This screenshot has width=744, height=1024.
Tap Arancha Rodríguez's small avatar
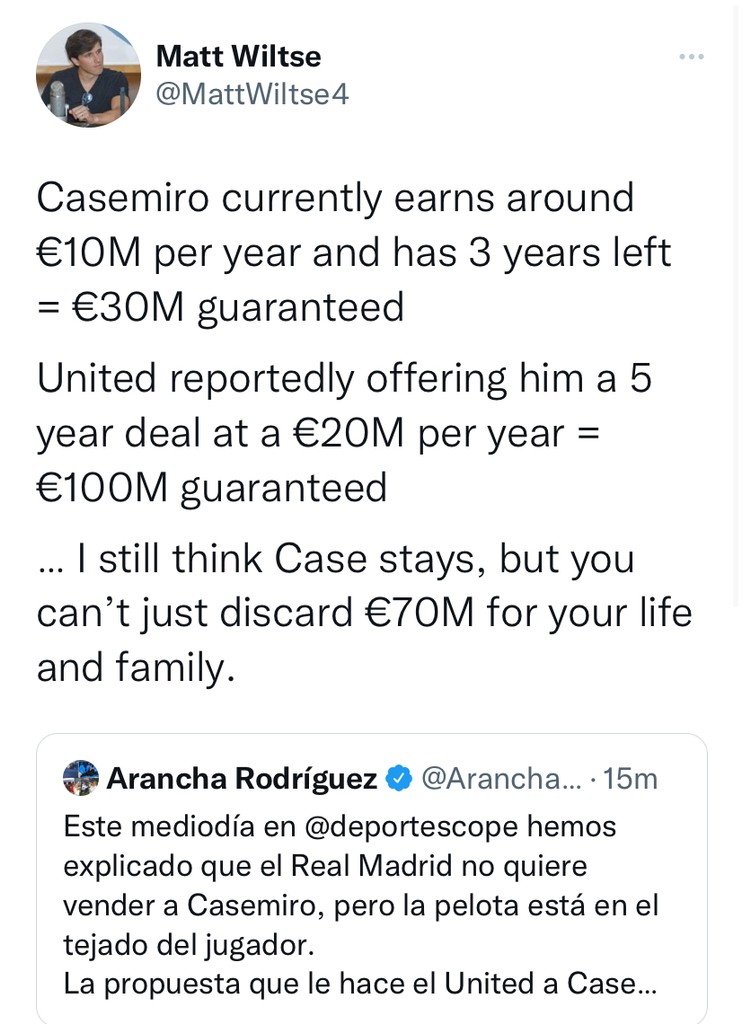80,777
